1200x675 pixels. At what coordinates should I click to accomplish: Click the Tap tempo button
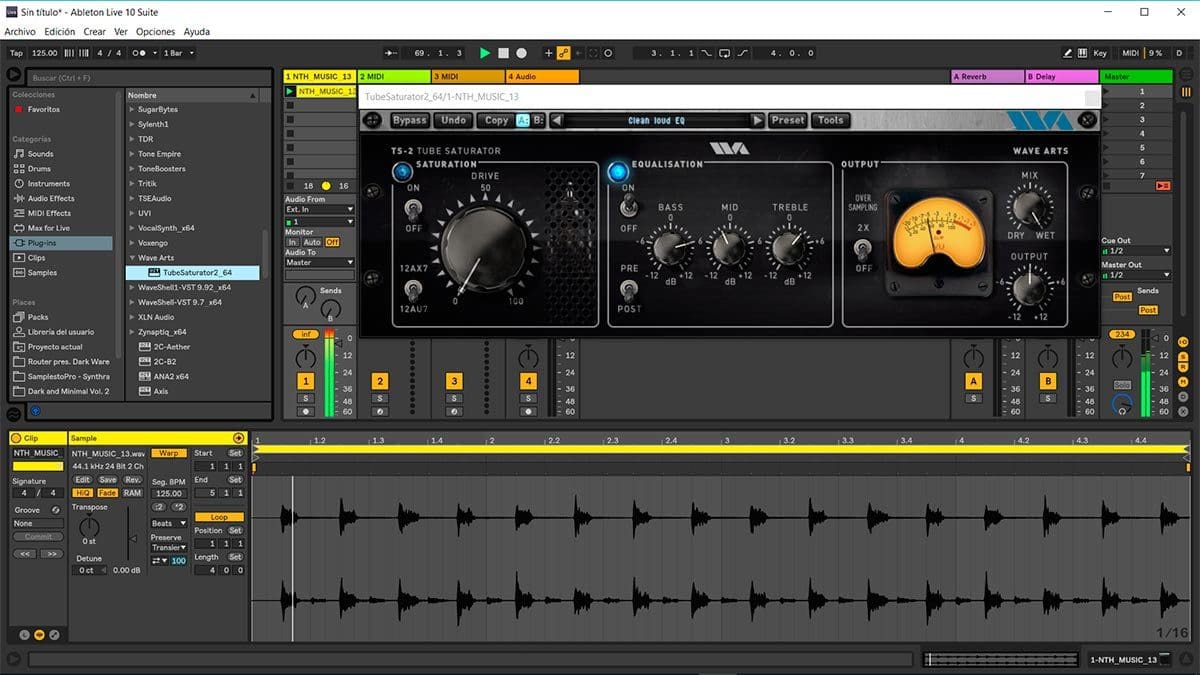(x=16, y=53)
